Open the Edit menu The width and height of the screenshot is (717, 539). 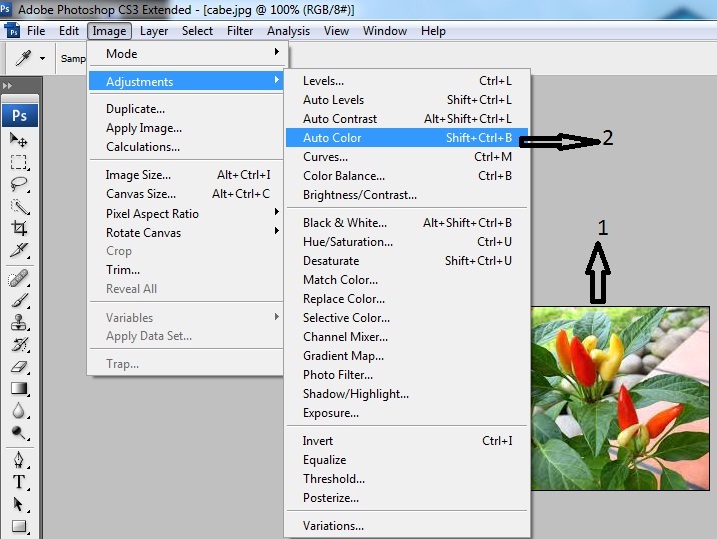69,31
